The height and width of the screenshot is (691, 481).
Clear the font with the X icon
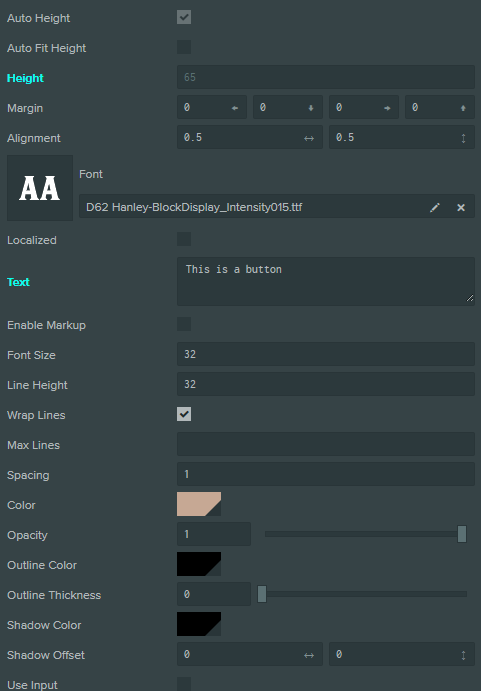tap(461, 208)
